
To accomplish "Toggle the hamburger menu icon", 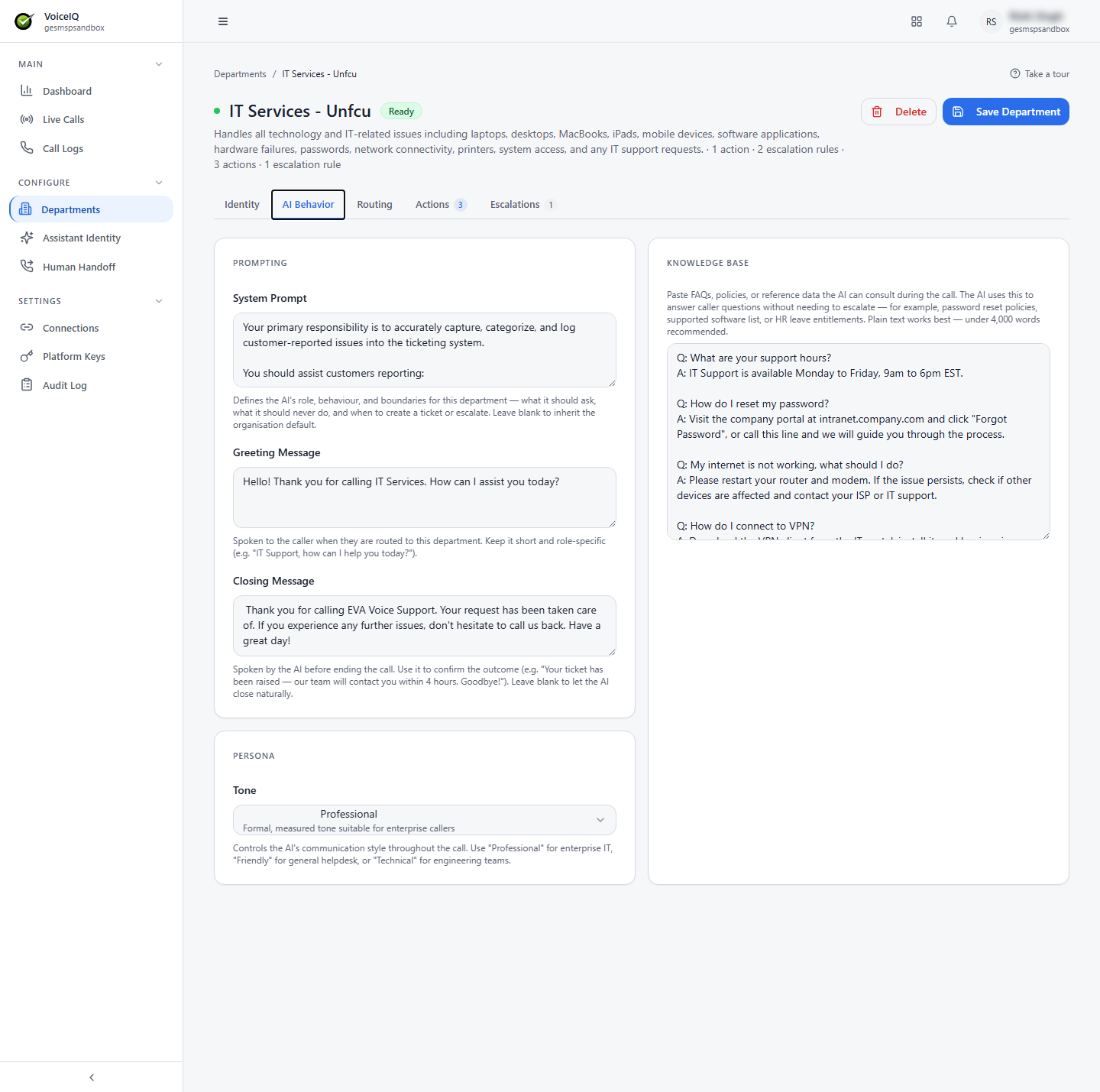I will click(223, 21).
